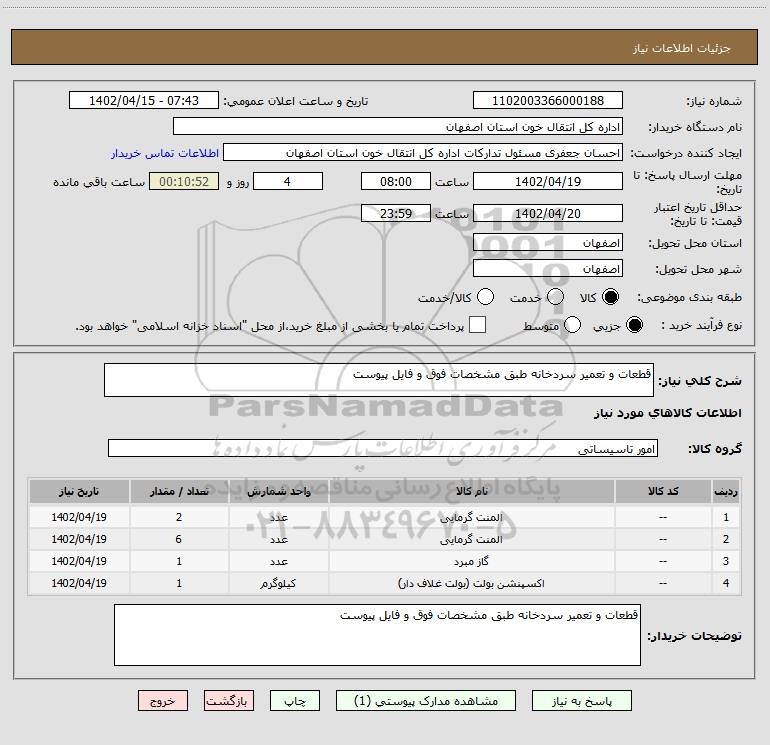Click the price validity date 1402/04/20
This screenshot has width=770, height=745.
coord(548,214)
